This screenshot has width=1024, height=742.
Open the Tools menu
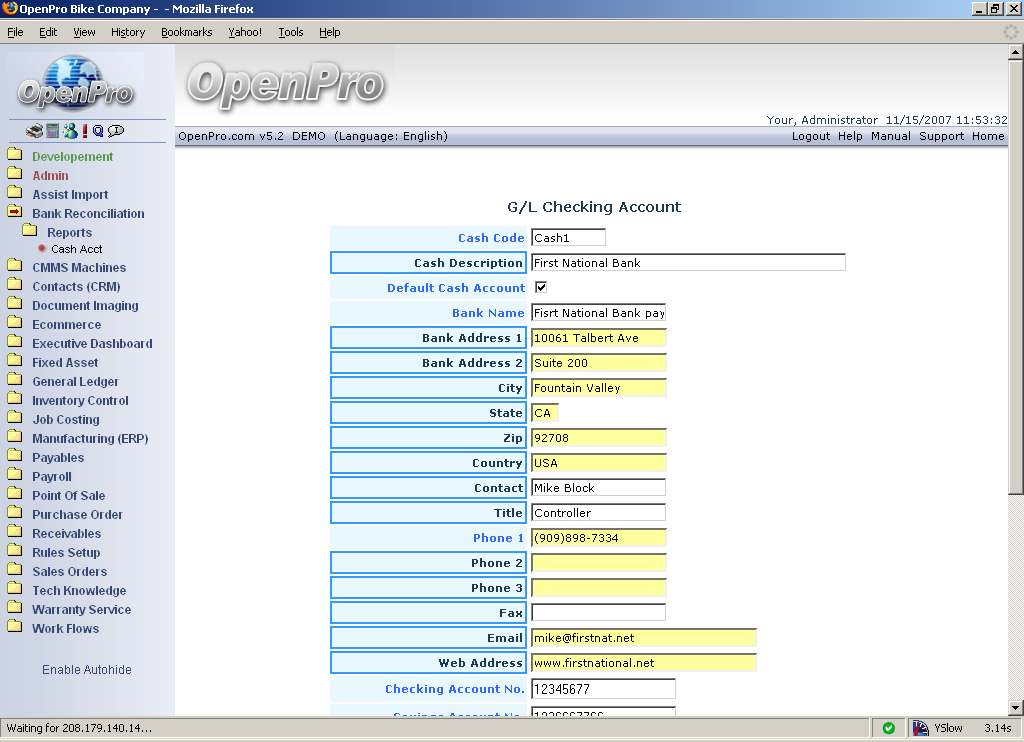290,32
